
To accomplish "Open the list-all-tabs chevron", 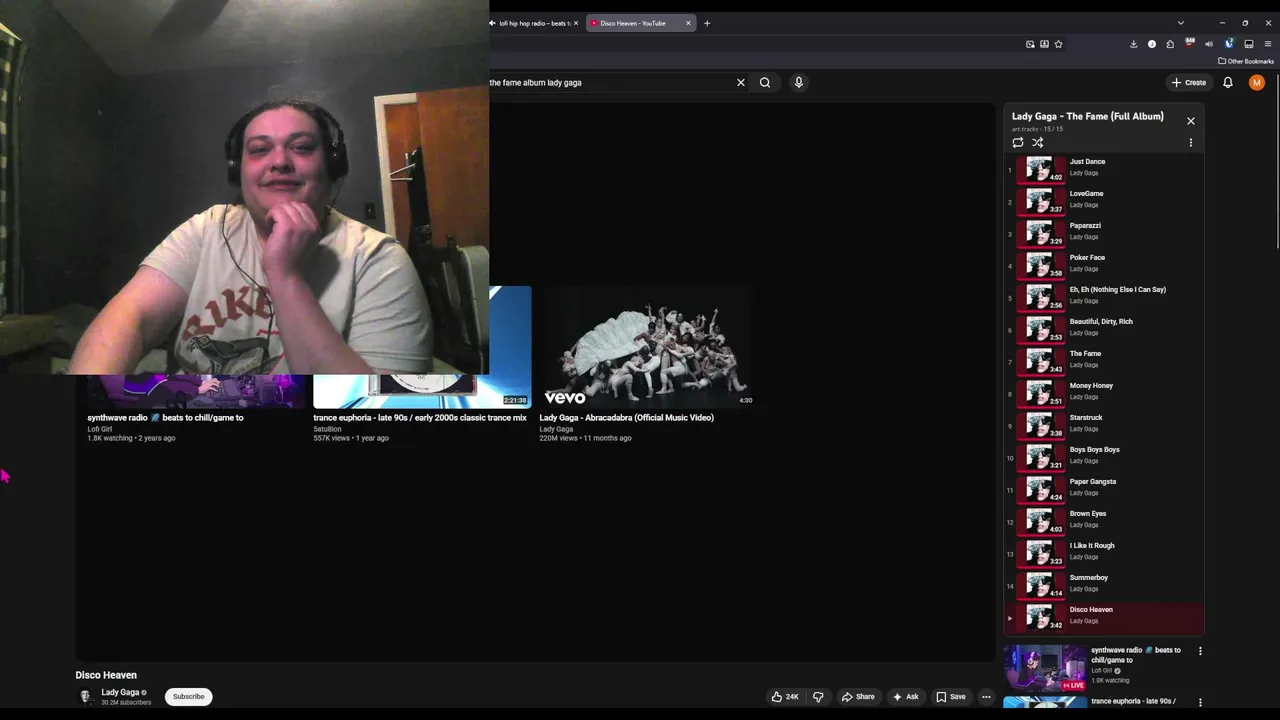I will (1181, 23).
